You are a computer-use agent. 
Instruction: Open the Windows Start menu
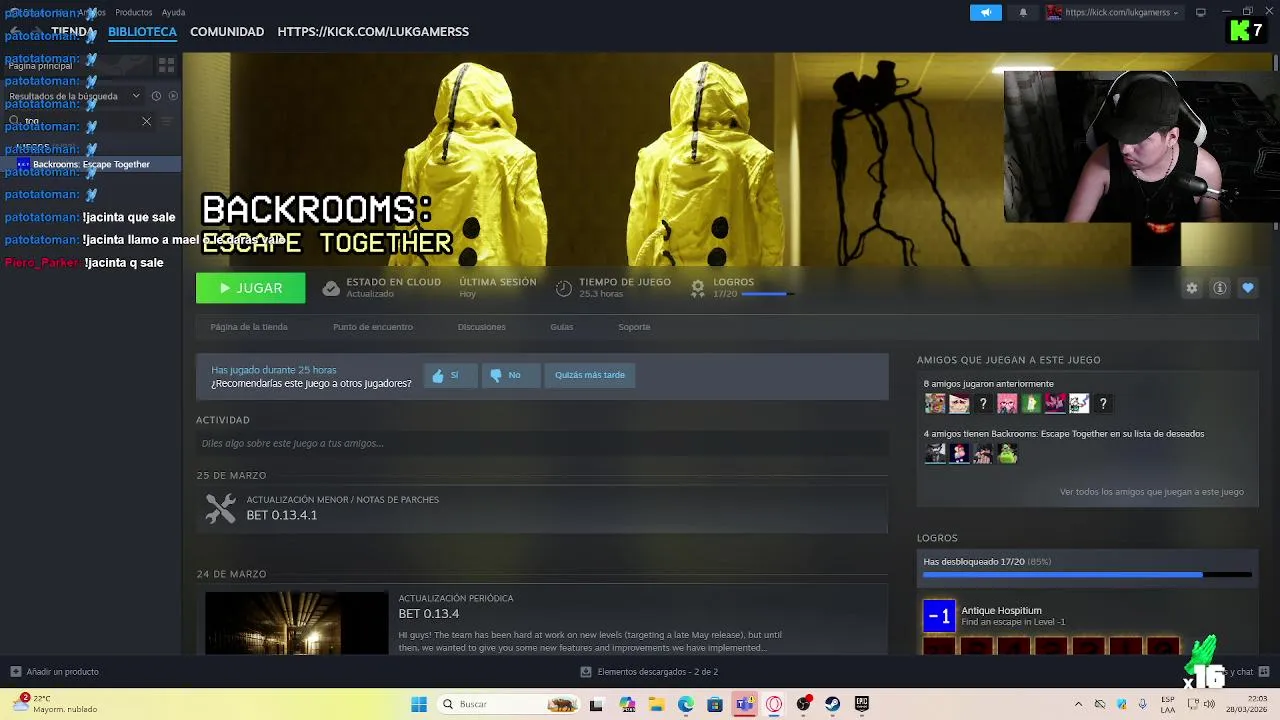tap(419, 704)
